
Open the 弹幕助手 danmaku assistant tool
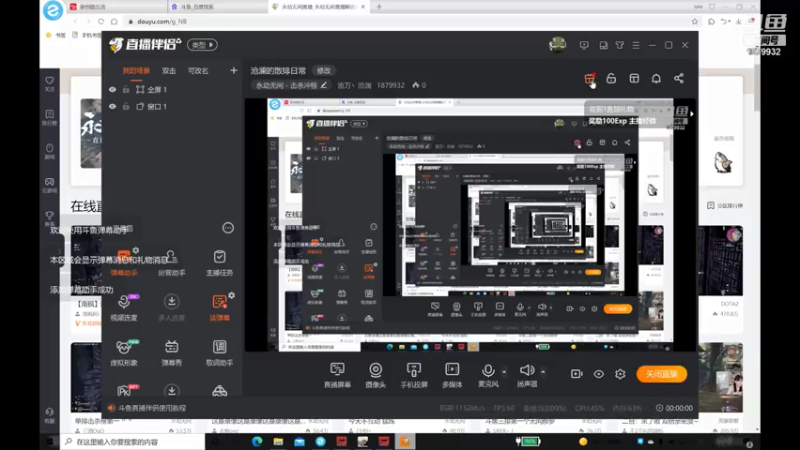click(123, 263)
